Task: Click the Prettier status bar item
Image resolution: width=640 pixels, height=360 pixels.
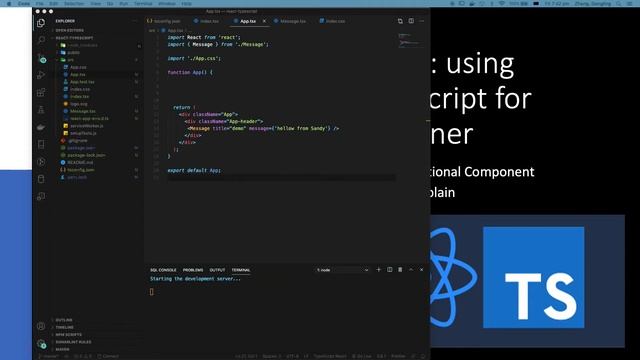Action: pyautogui.click(x=398, y=356)
